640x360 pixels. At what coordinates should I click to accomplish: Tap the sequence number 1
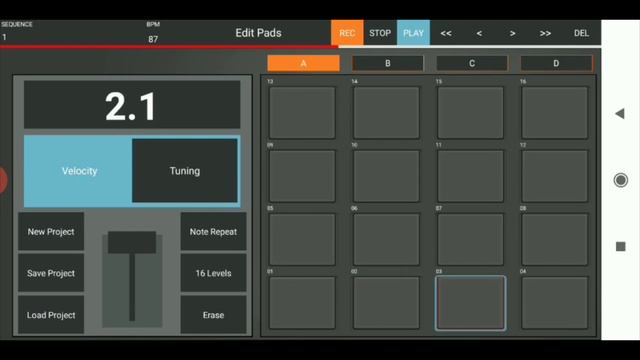(x=4, y=37)
